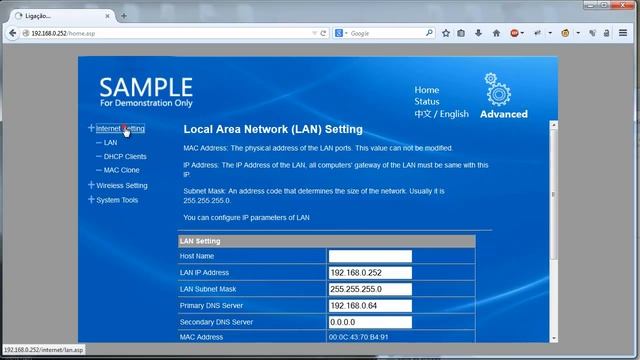The height and width of the screenshot is (360, 640).
Task: Click the MAC Address row label
Action: coord(201,337)
